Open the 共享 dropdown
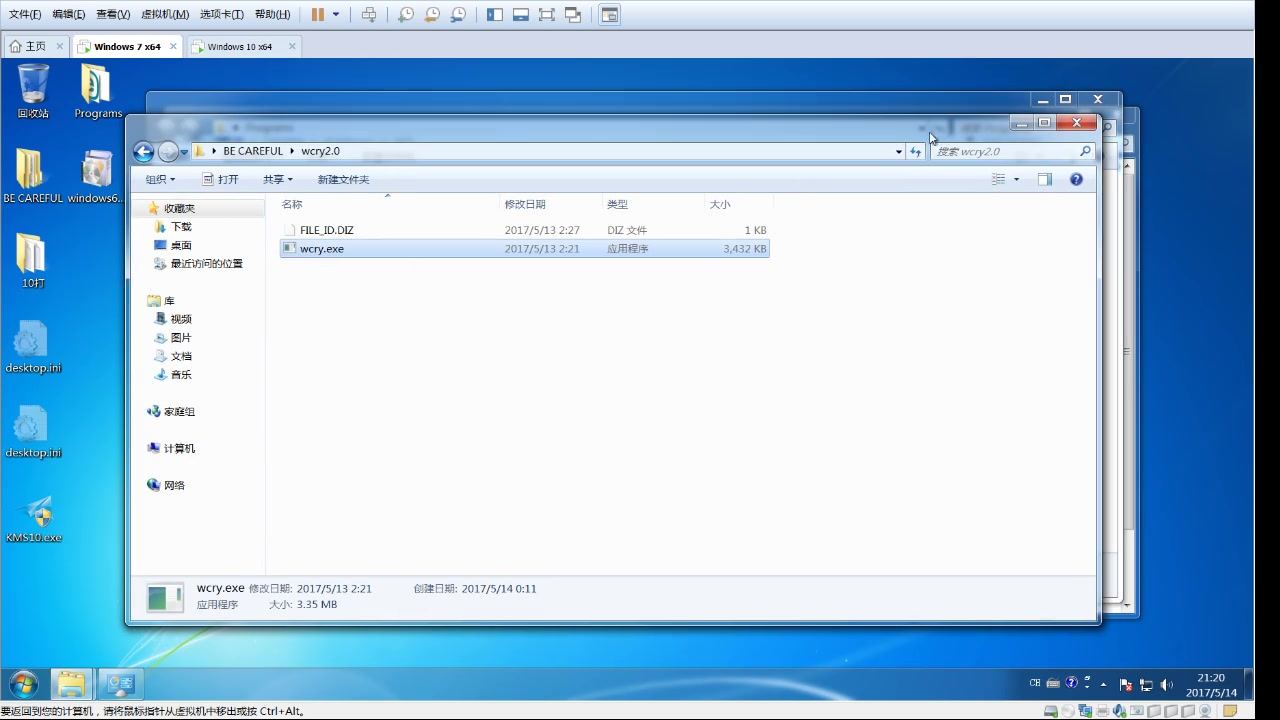This screenshot has width=1280, height=720. [278, 180]
